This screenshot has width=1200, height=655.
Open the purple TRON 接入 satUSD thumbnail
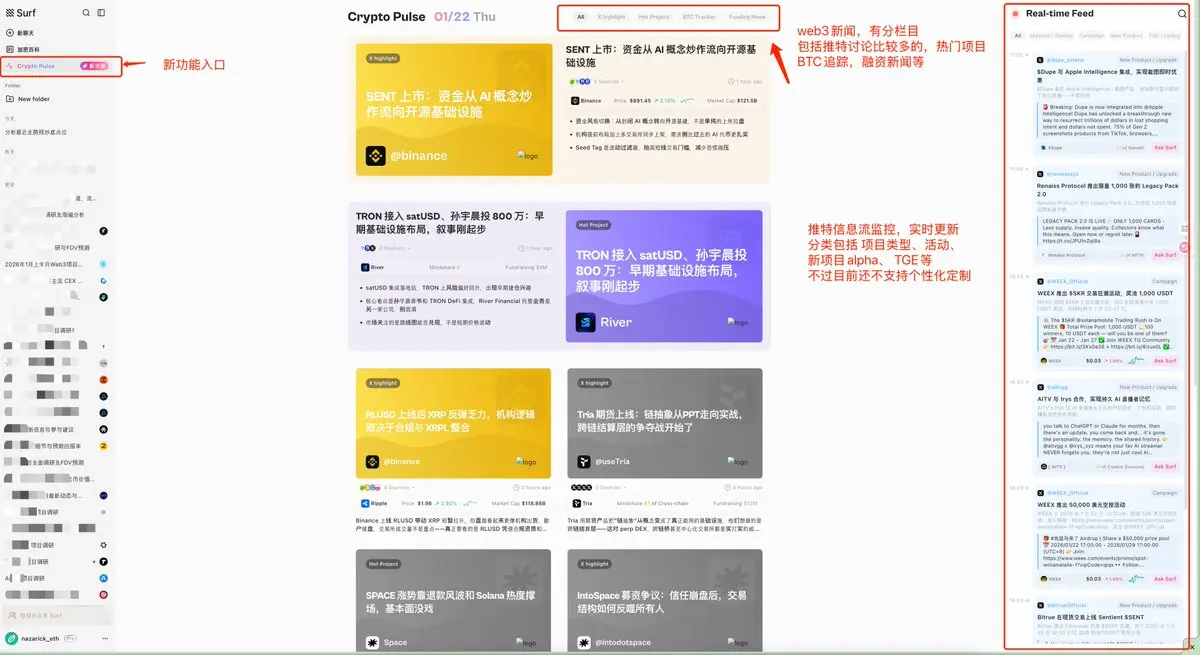[663, 275]
